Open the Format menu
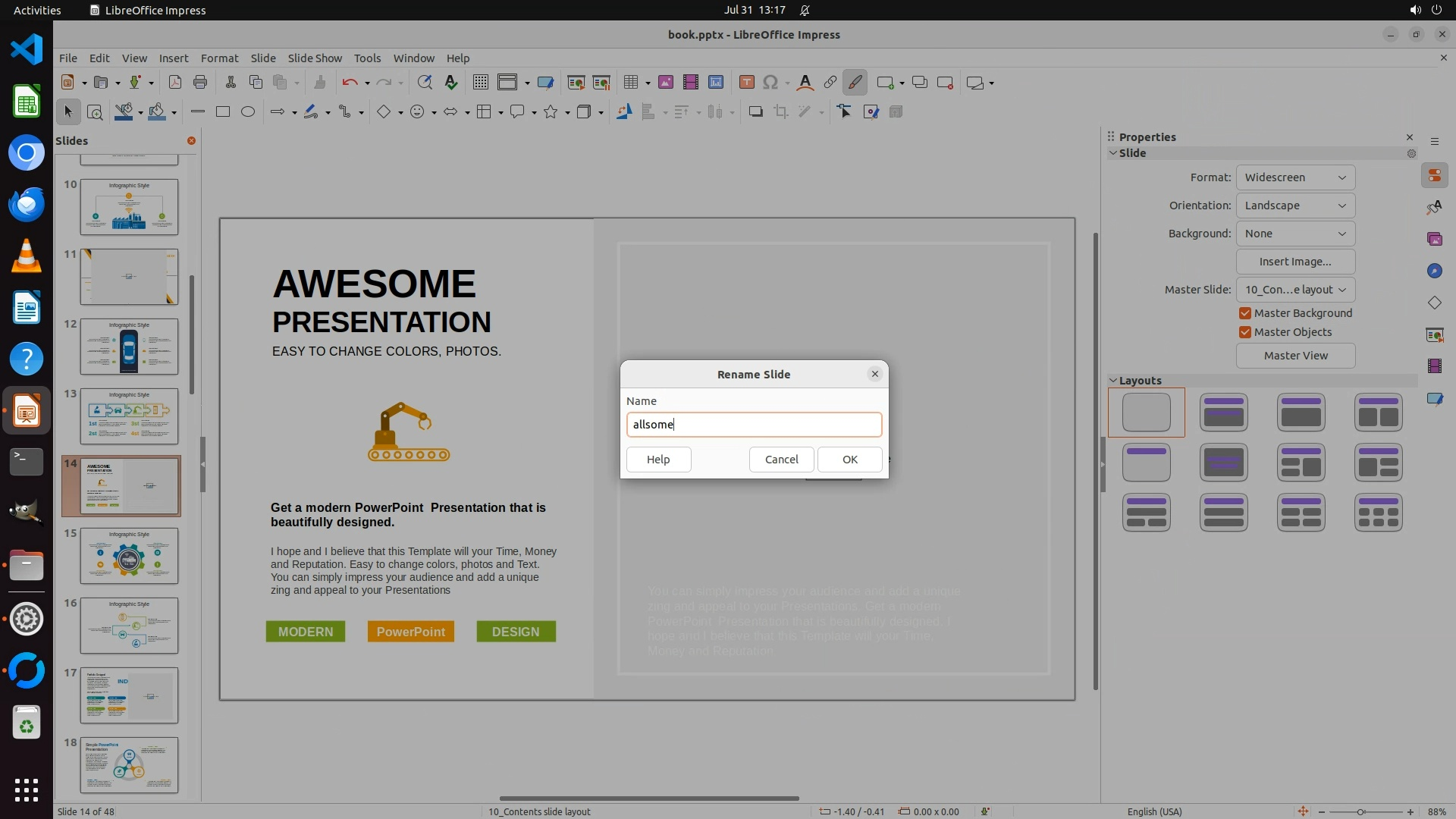This screenshot has height=819, width=1456. (219, 58)
